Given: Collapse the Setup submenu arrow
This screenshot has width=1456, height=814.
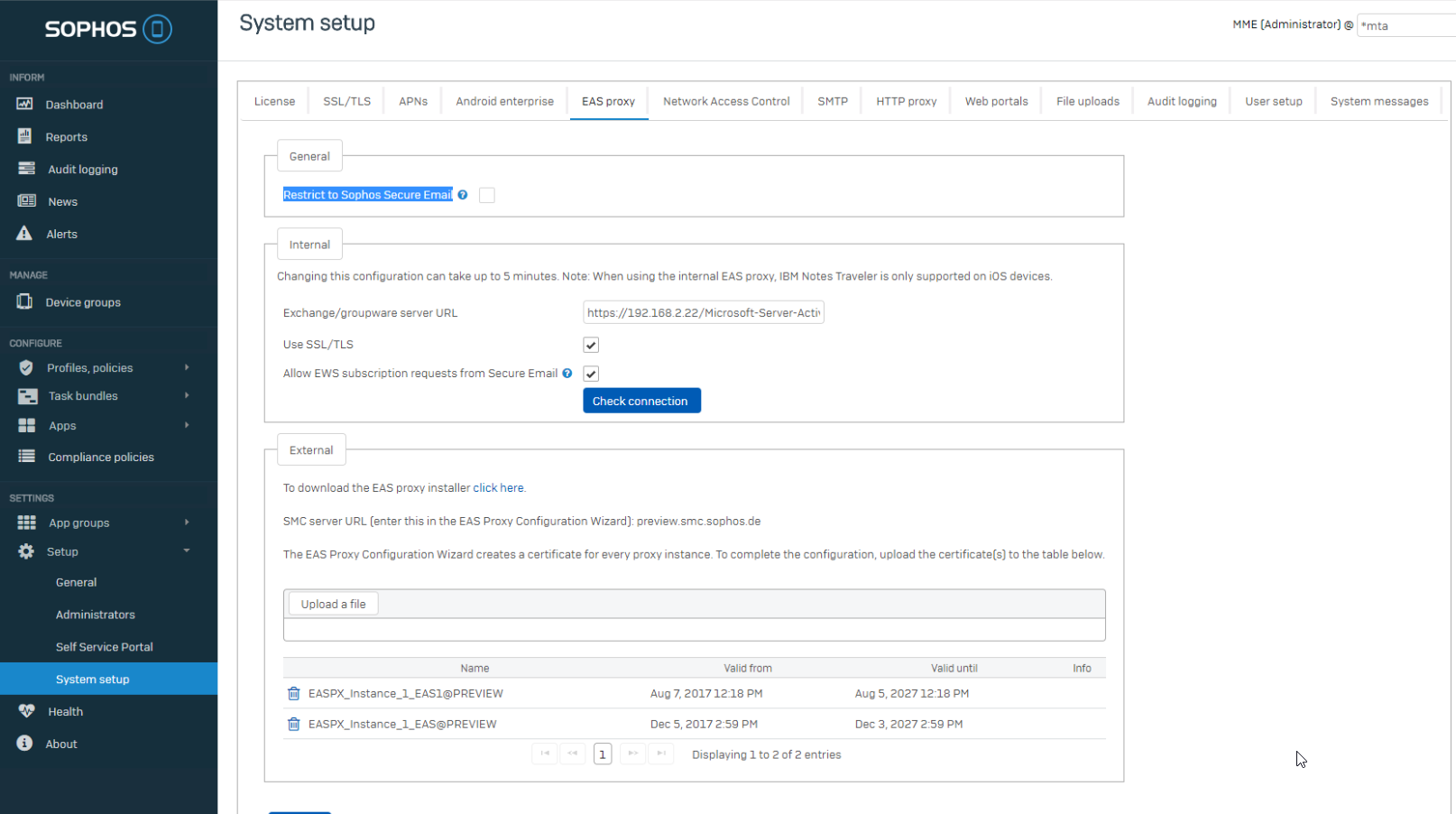Looking at the screenshot, I should (187, 550).
